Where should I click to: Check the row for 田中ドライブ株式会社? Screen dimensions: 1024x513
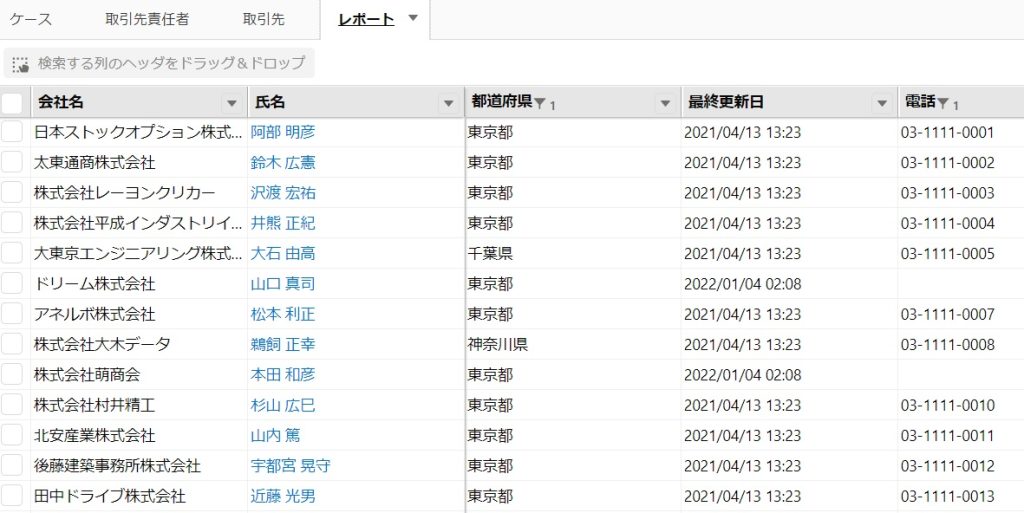[x=12, y=496]
